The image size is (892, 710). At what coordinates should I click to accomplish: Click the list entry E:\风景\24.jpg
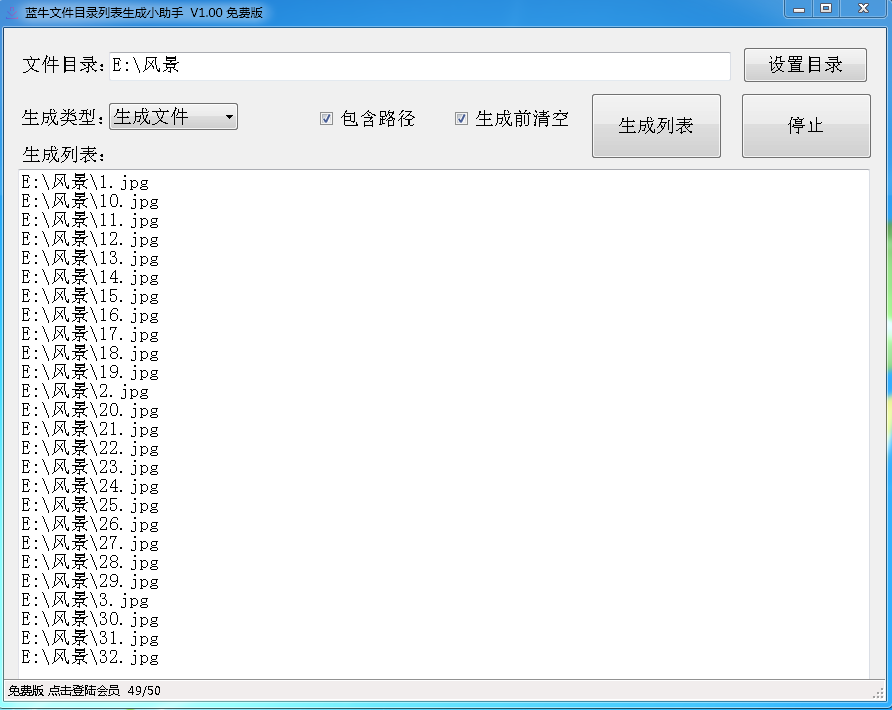(90, 486)
